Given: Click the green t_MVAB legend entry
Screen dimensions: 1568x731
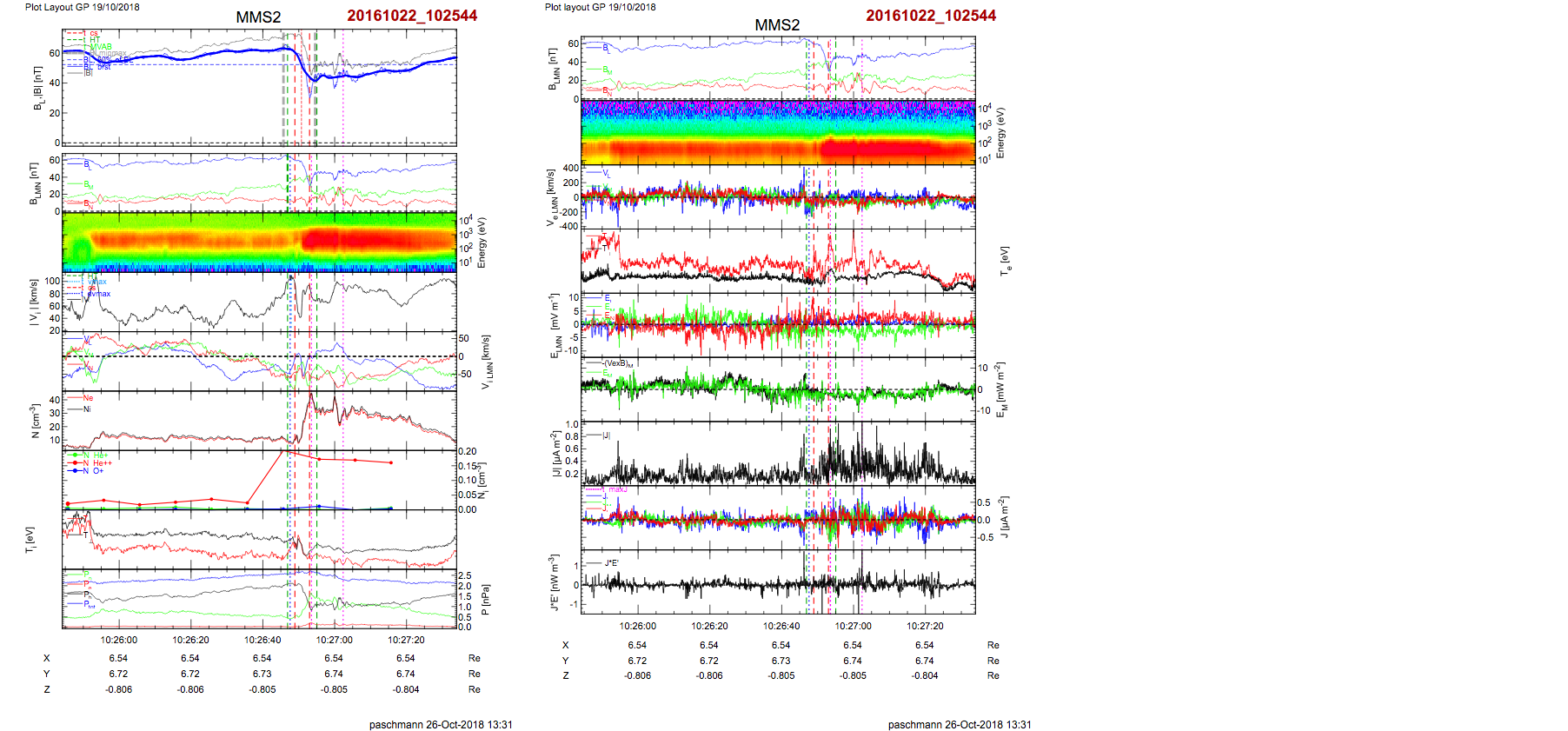Looking at the screenshot, I should (x=101, y=47).
